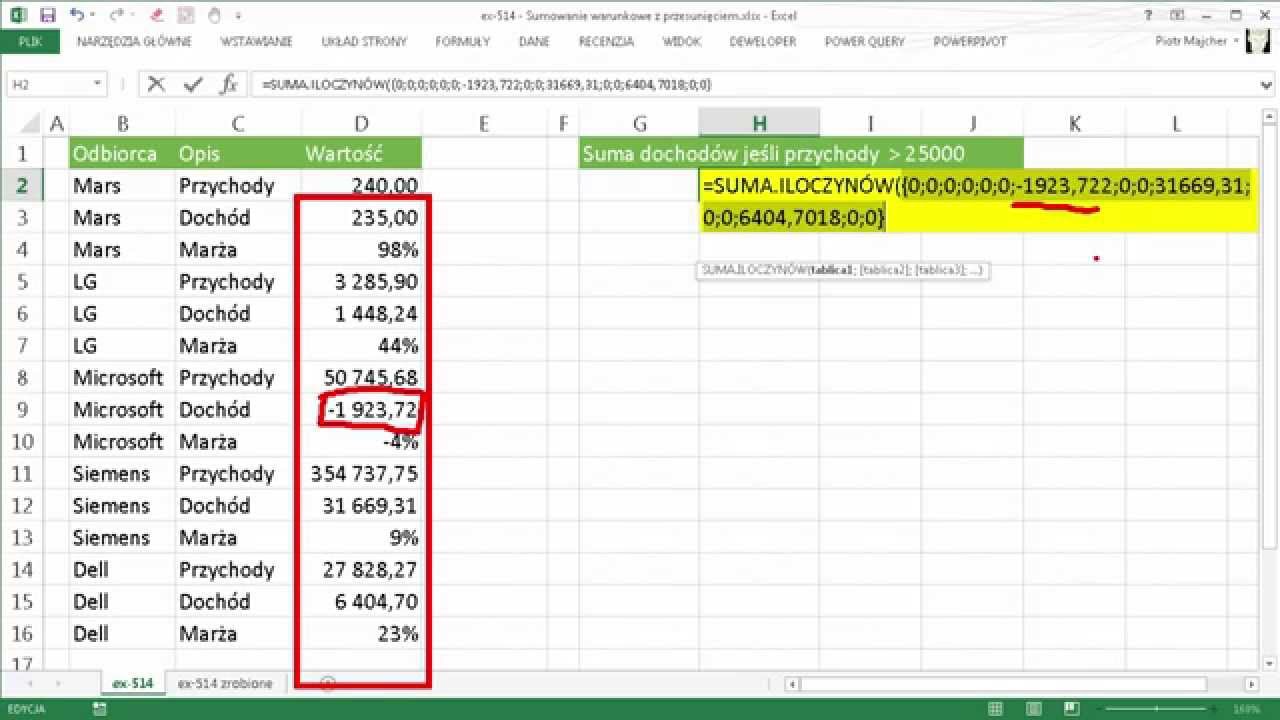
Task: Undo the last action
Action: 78,16
